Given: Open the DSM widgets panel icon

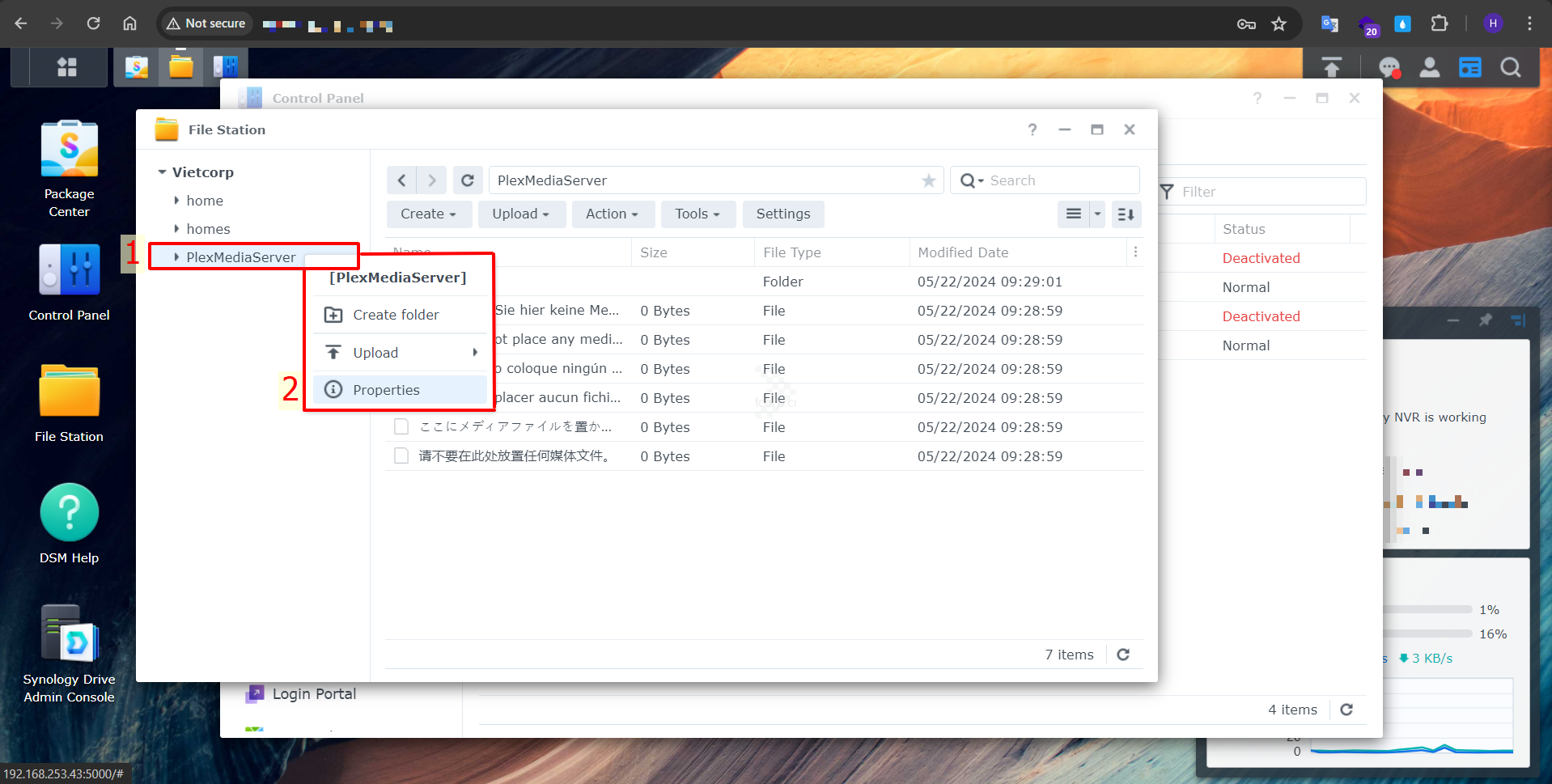Looking at the screenshot, I should (x=1469, y=67).
